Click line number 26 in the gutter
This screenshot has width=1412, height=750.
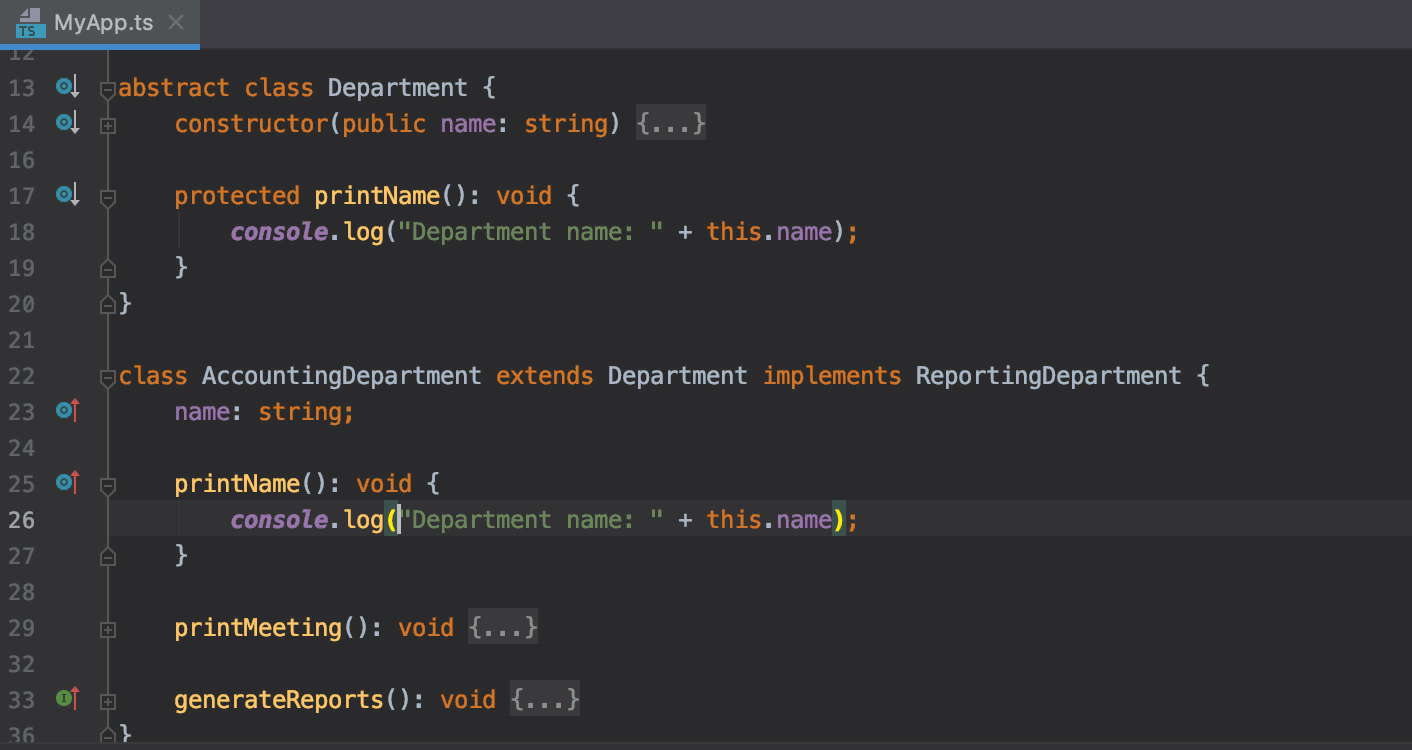pos(21,519)
